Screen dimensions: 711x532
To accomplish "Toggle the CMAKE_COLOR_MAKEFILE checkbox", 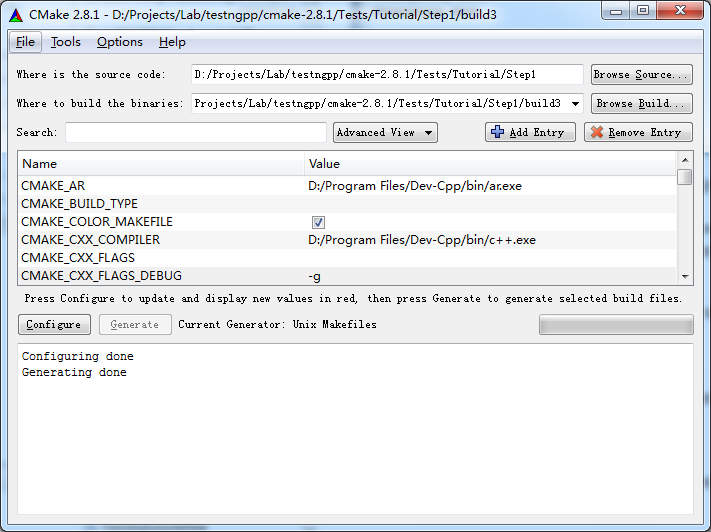I will pyautogui.click(x=318, y=222).
